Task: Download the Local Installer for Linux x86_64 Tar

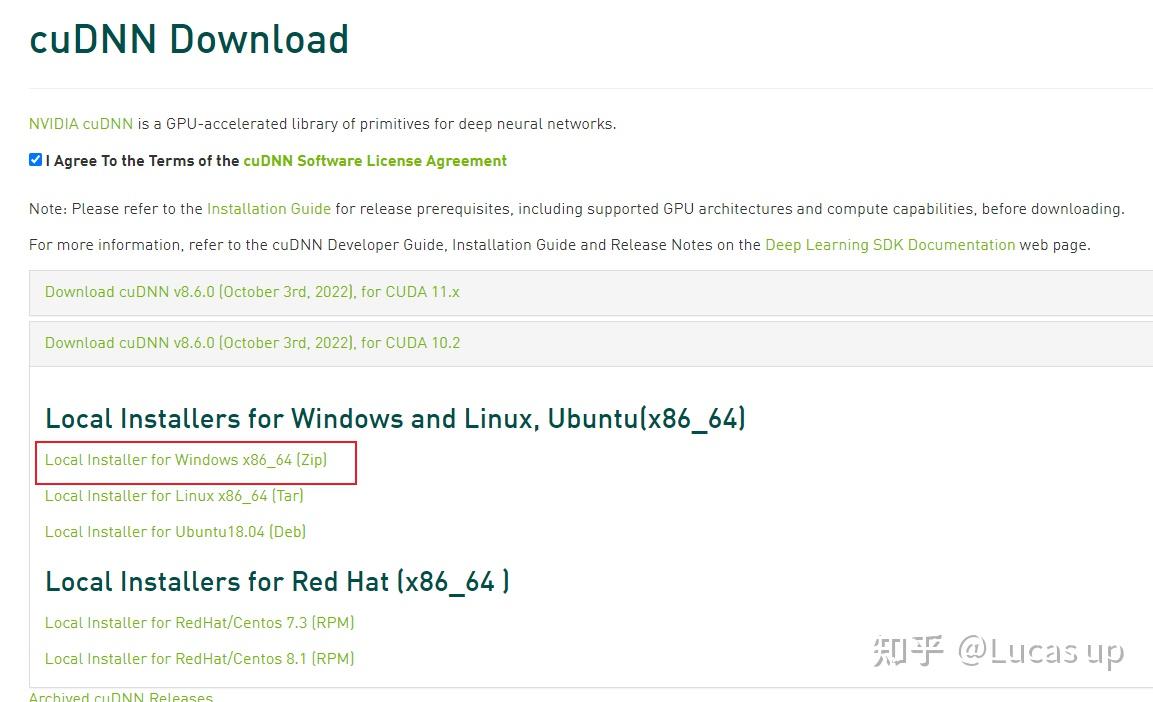Action: pos(174,495)
